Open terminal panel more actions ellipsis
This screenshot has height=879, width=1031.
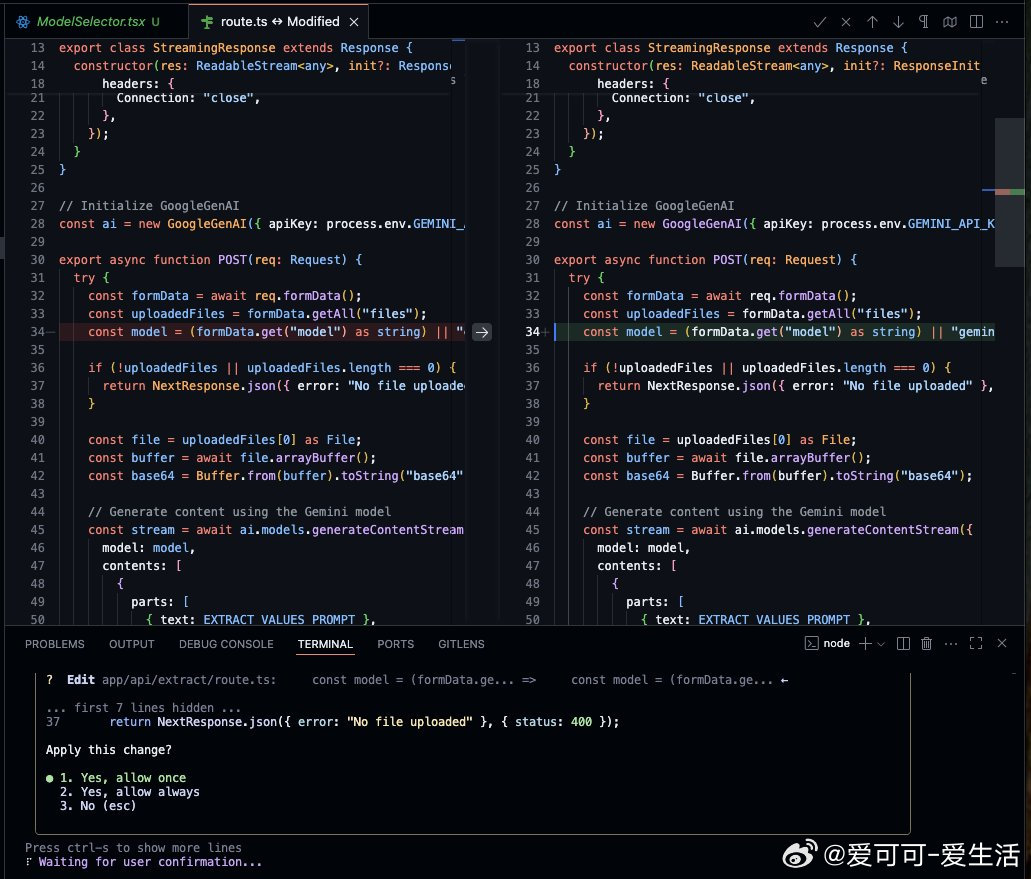coord(951,644)
